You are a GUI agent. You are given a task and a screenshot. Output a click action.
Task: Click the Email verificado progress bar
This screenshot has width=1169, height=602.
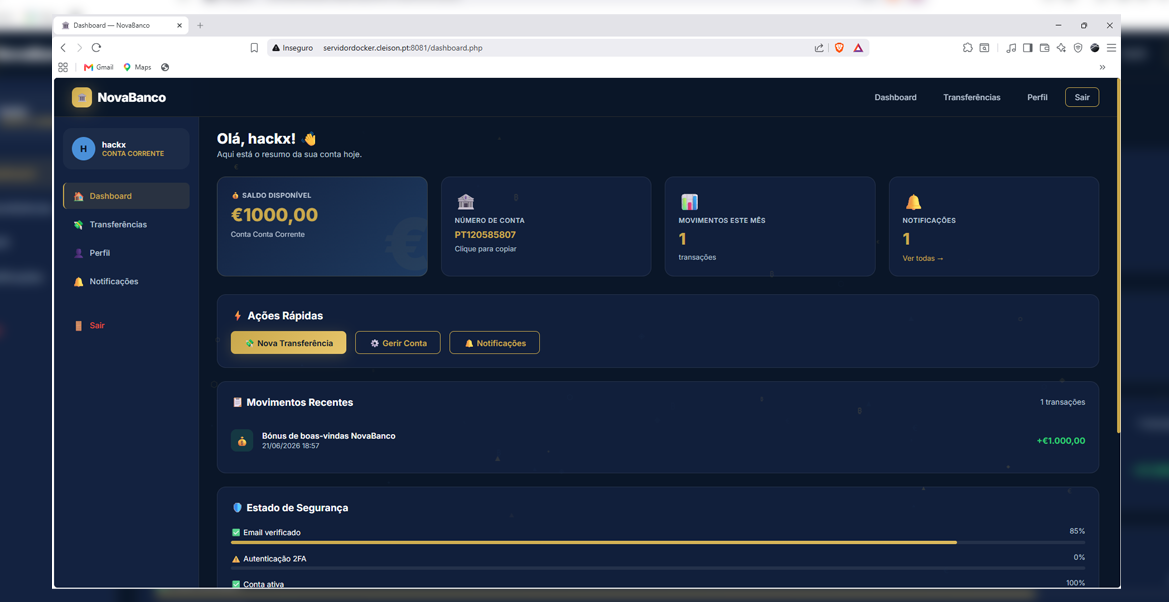pos(658,542)
